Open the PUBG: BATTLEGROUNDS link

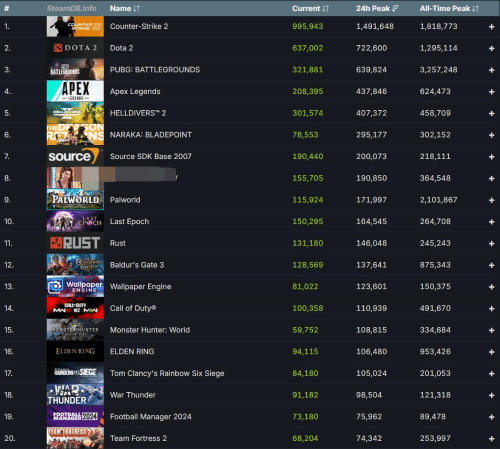(155, 70)
